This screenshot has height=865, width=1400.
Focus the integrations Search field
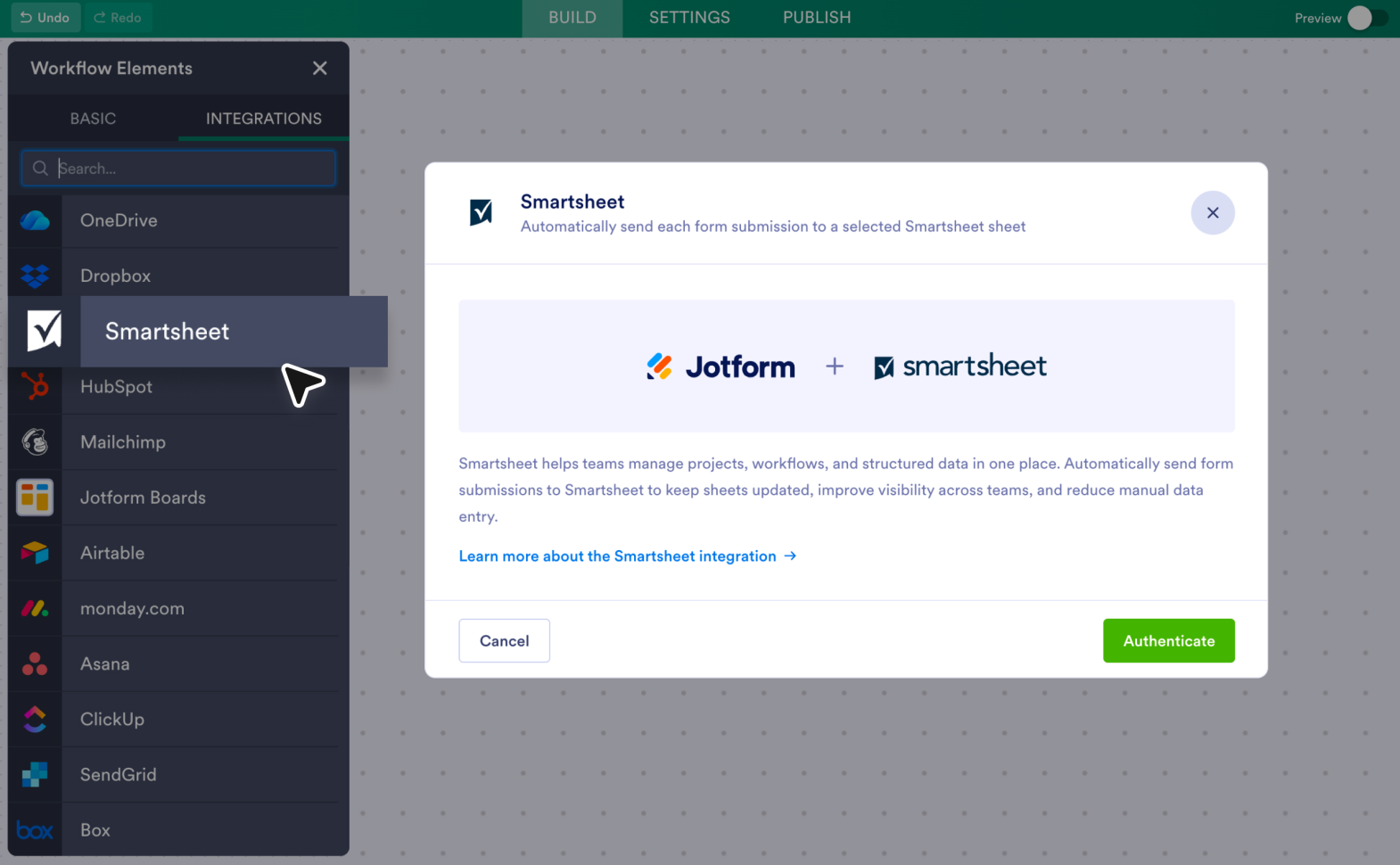click(178, 169)
